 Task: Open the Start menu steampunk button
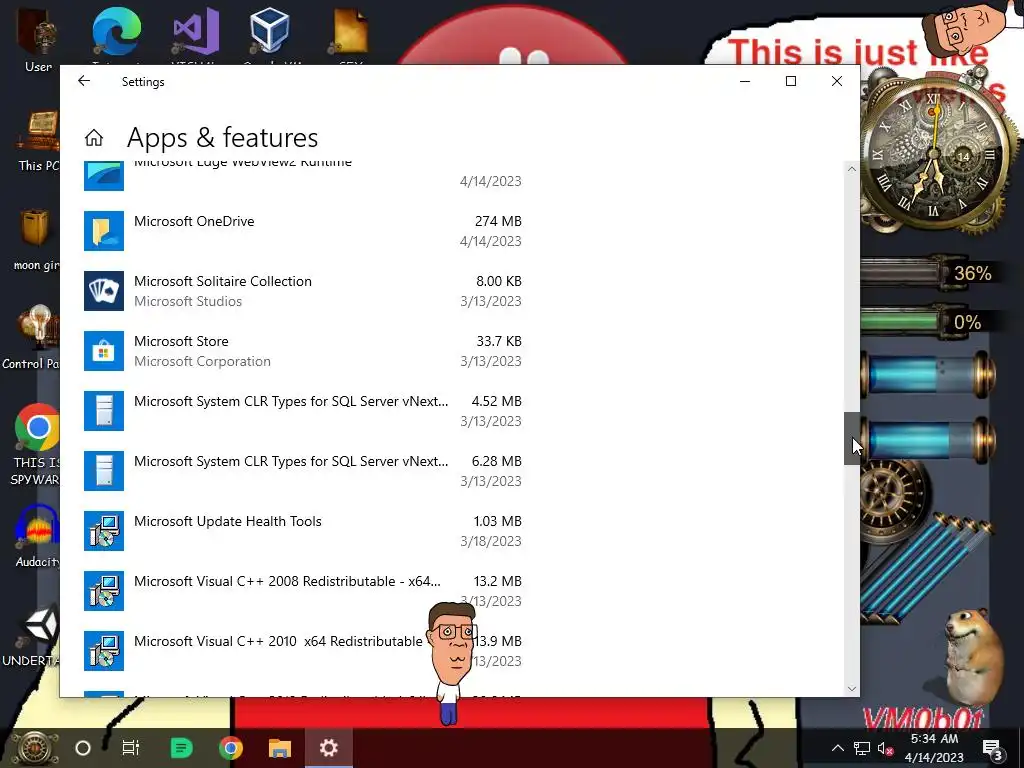coord(34,748)
